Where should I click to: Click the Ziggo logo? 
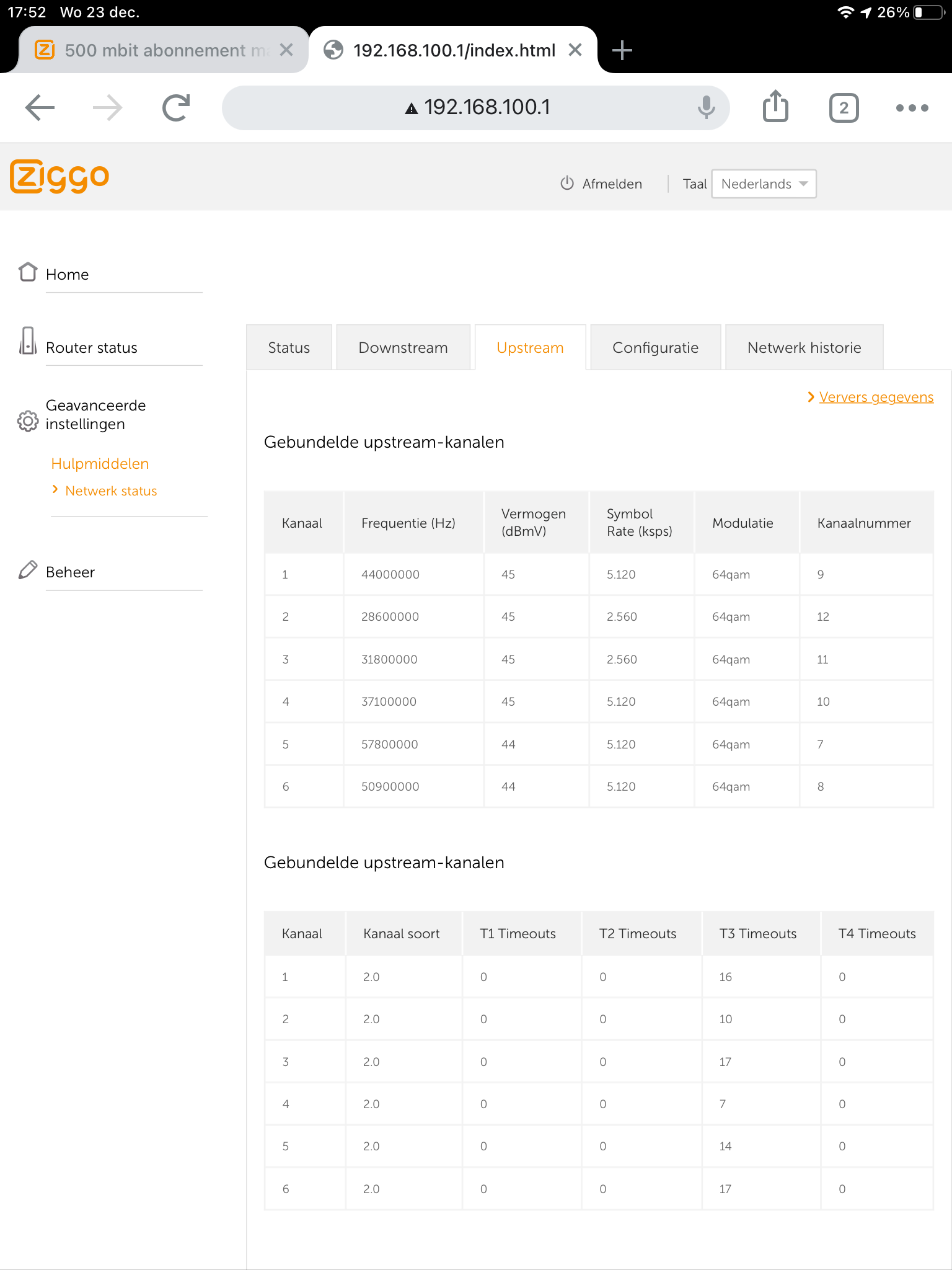point(59,177)
